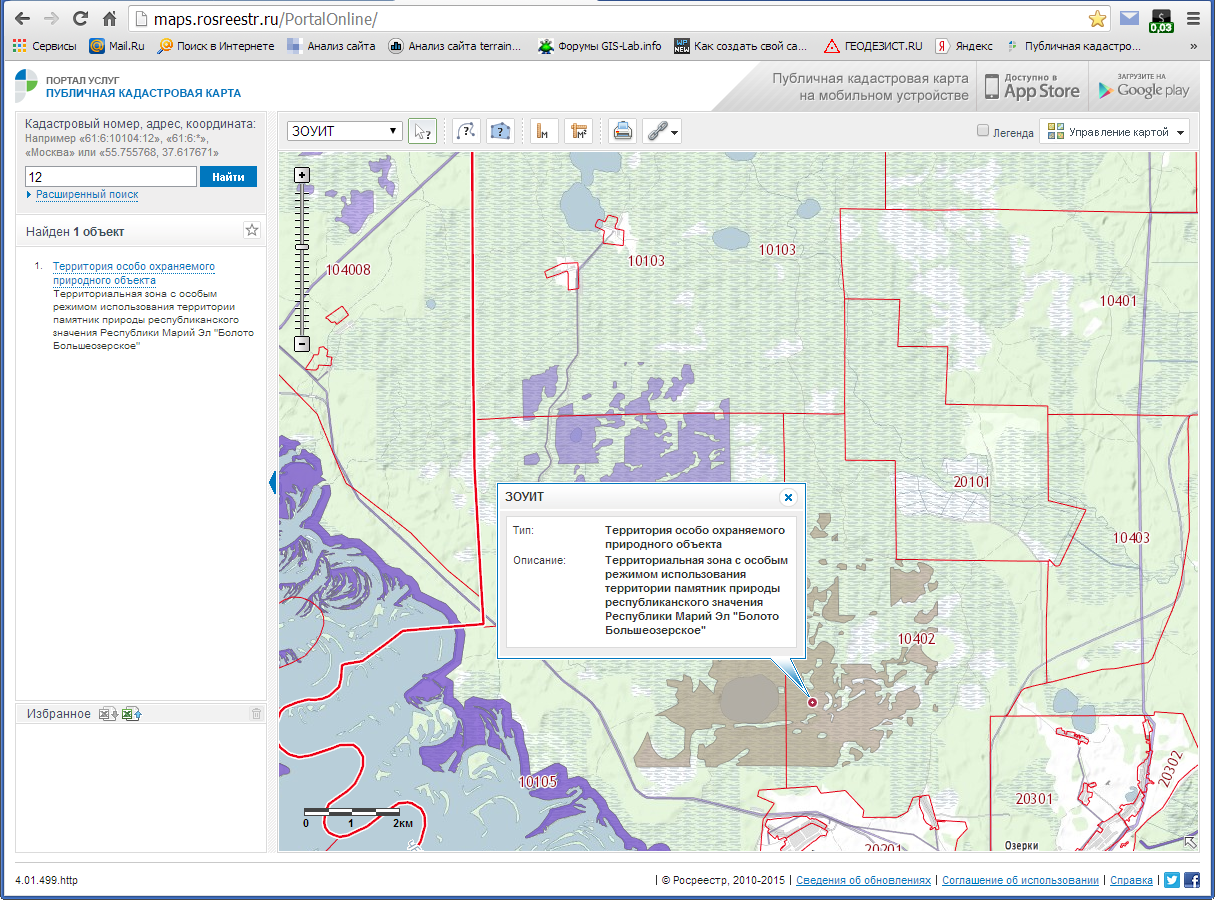Viewport: 1215px width, 900px height.
Task: Open the first Анализ сайта bookmark
Action: (331, 46)
